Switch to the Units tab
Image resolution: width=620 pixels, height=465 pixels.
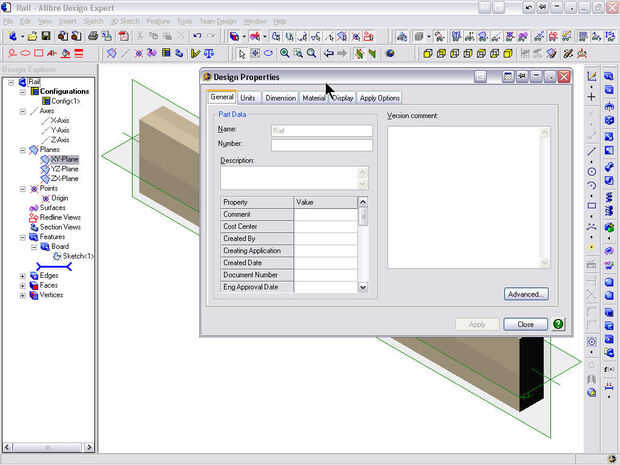click(247, 98)
